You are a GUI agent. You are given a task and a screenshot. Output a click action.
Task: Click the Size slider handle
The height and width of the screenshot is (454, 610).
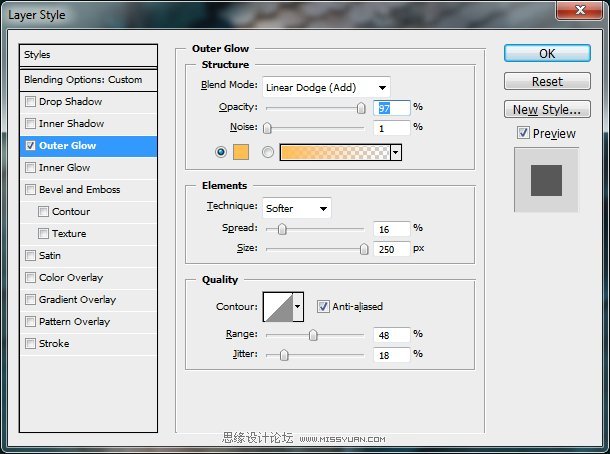pyautogui.click(x=364, y=249)
